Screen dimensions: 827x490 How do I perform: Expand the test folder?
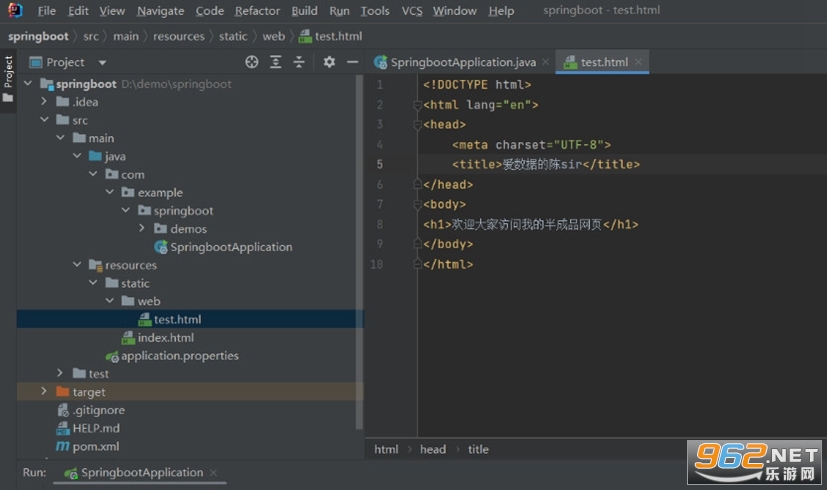(x=61, y=373)
